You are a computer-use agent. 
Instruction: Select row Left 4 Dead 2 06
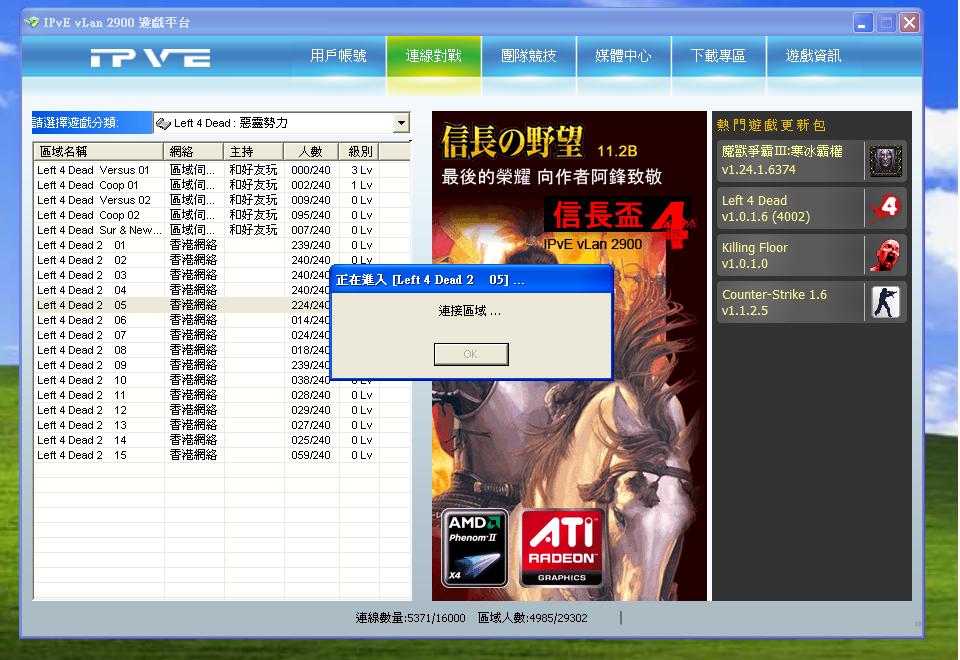(184, 320)
